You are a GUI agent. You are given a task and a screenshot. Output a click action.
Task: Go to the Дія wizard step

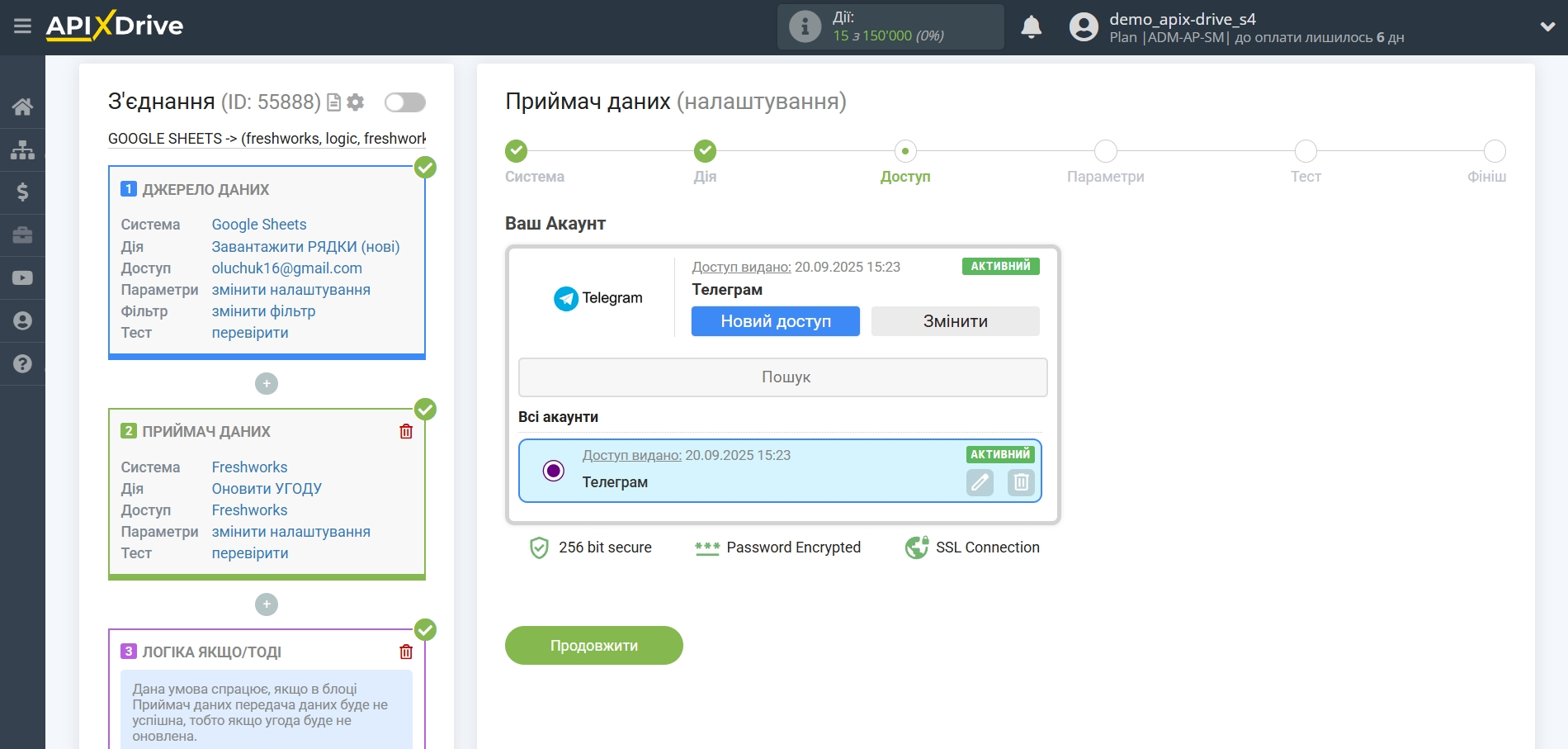(705, 152)
